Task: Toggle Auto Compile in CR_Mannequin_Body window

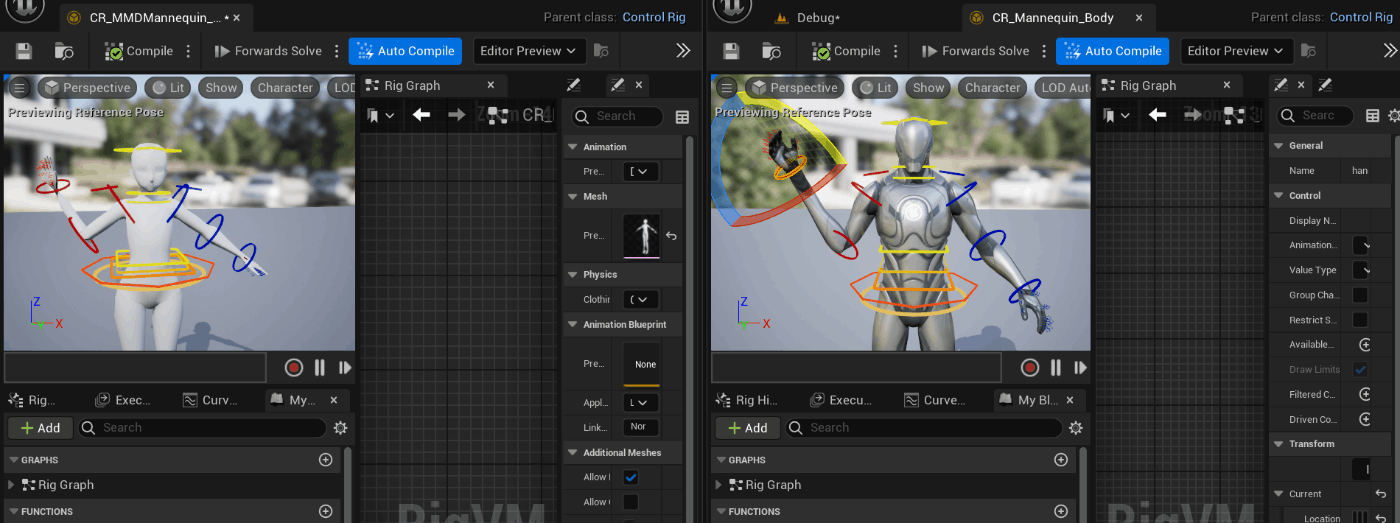Action: point(1112,51)
